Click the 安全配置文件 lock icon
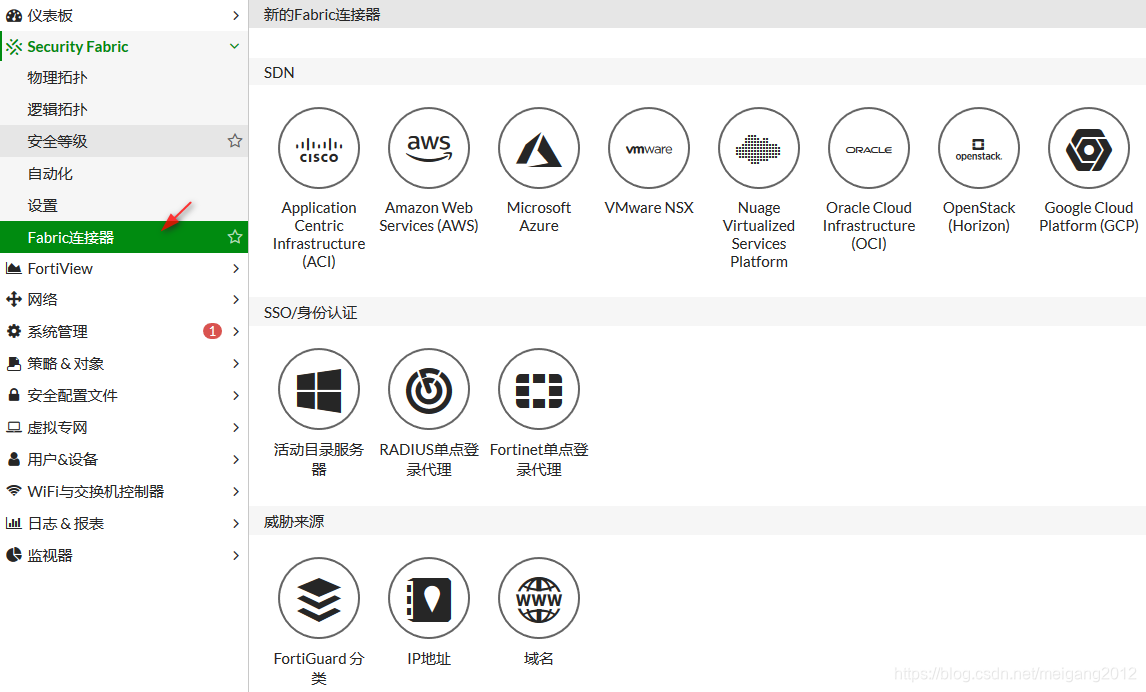This screenshot has width=1146, height=692. [13, 395]
